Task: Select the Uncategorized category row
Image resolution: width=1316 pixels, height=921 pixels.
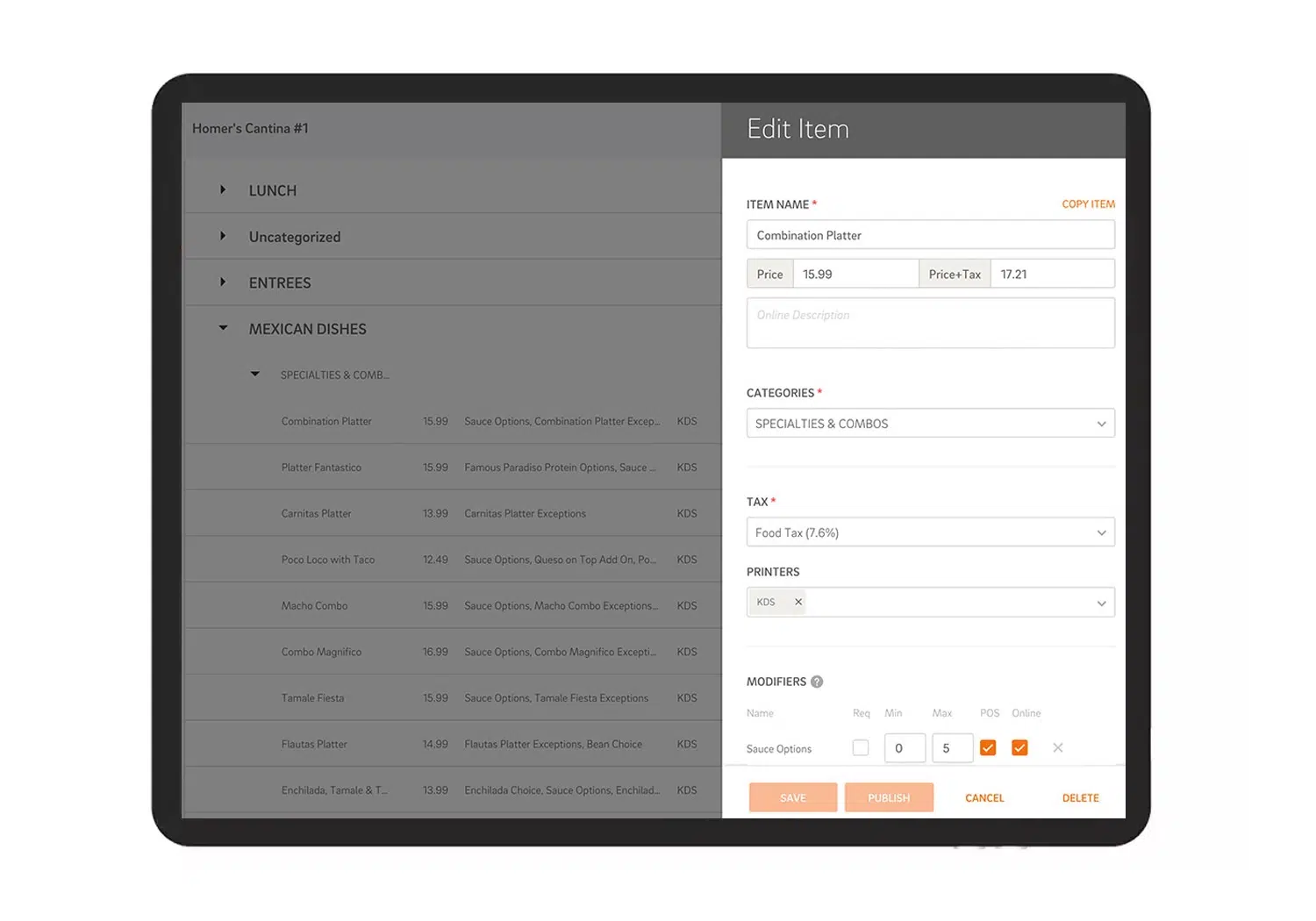Action: point(453,237)
